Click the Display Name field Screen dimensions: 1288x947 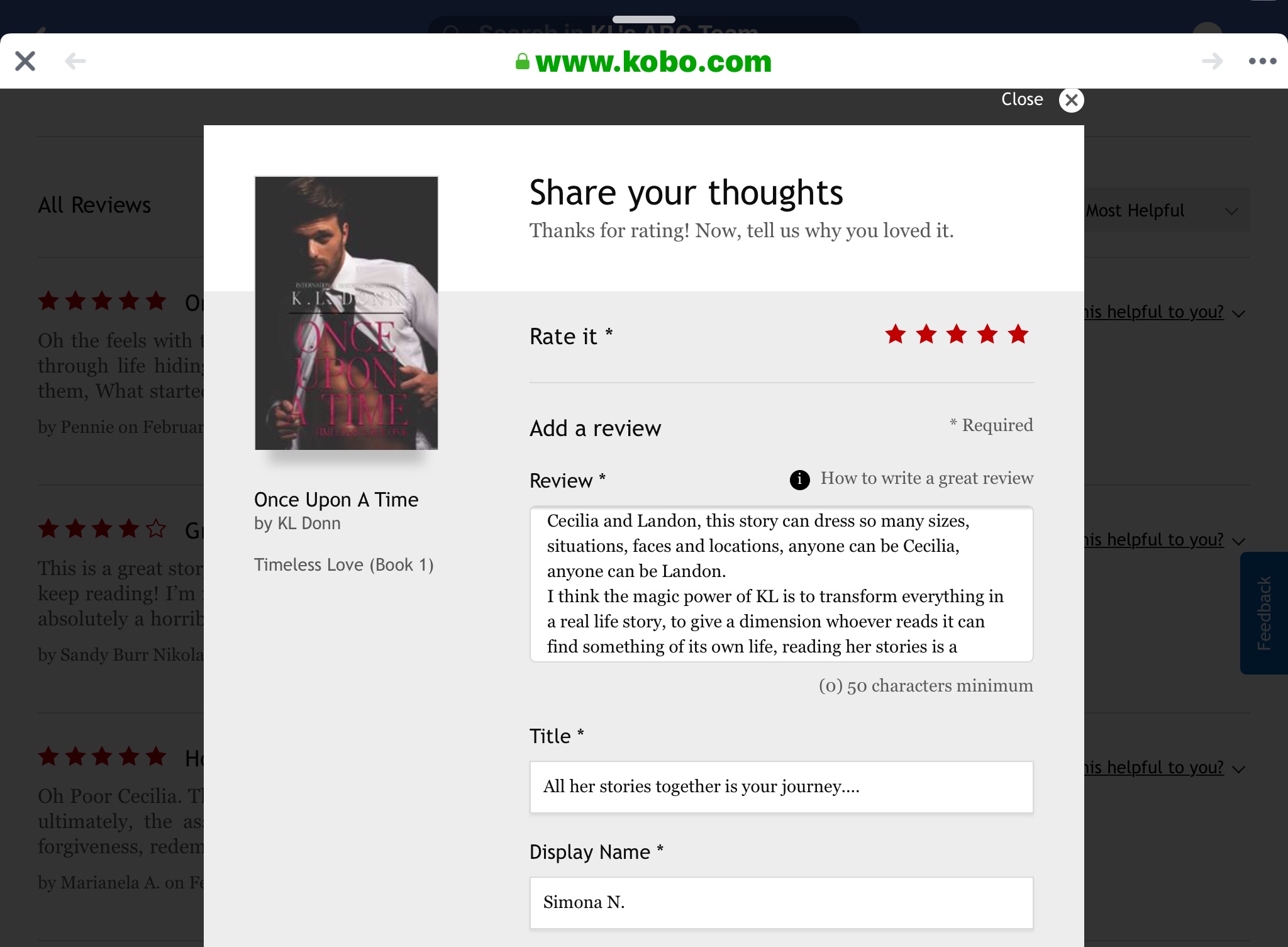[x=781, y=902]
